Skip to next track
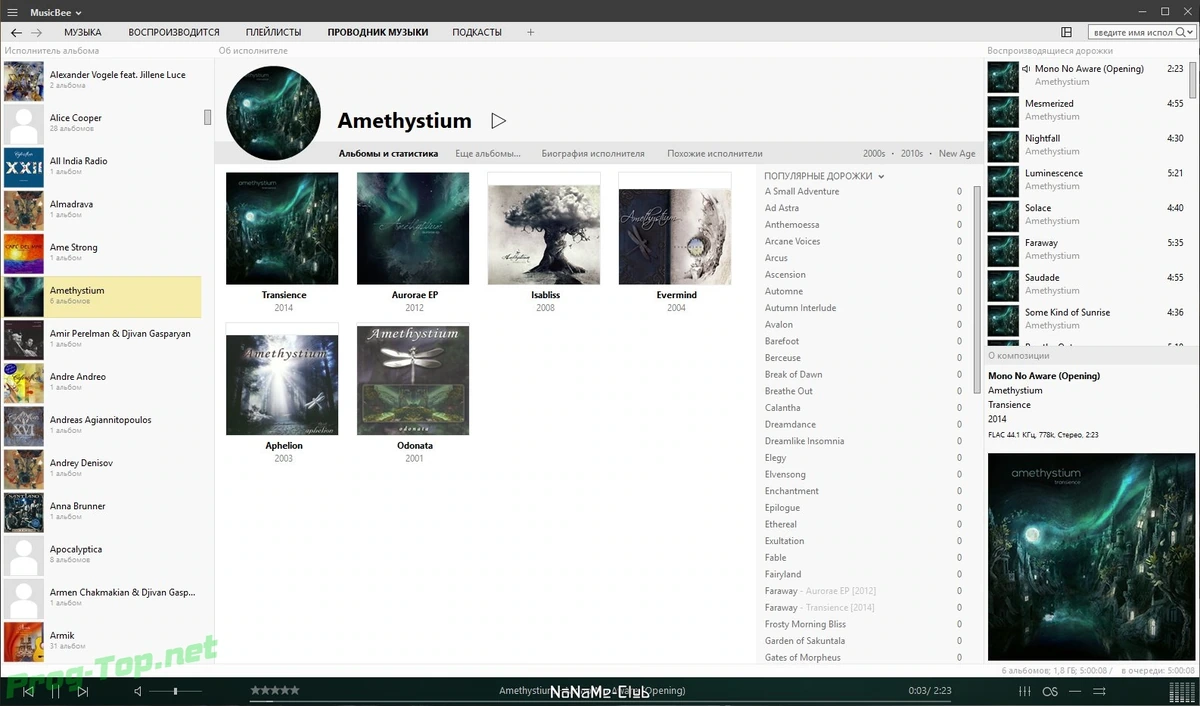 (x=83, y=691)
